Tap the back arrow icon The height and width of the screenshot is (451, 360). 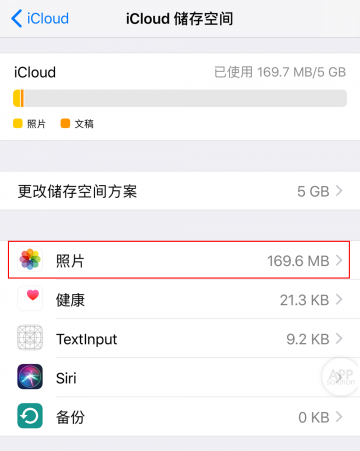17,18
